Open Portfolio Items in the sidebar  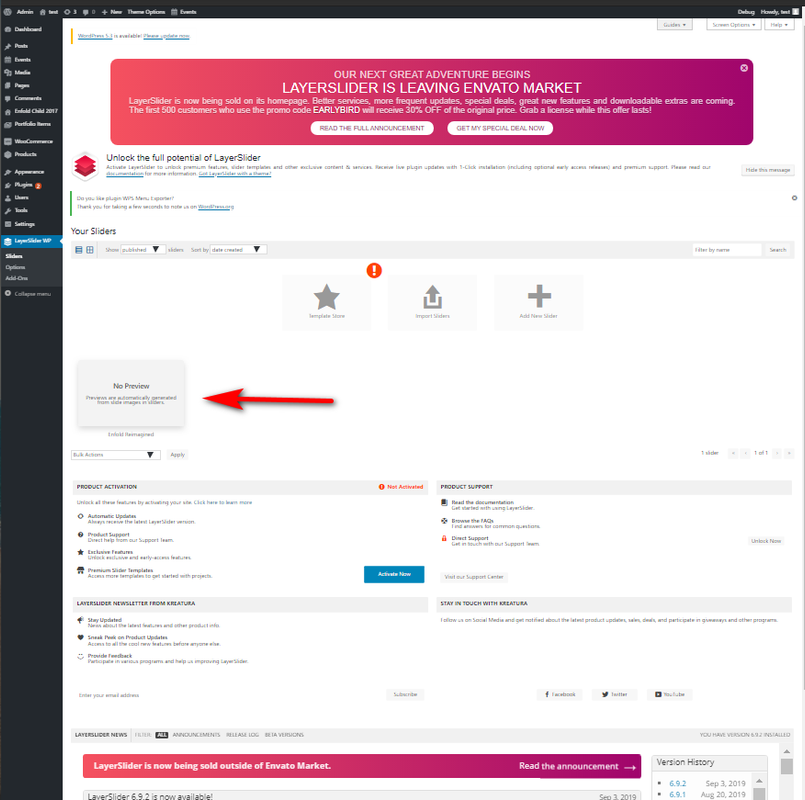pyautogui.click(x=32, y=124)
